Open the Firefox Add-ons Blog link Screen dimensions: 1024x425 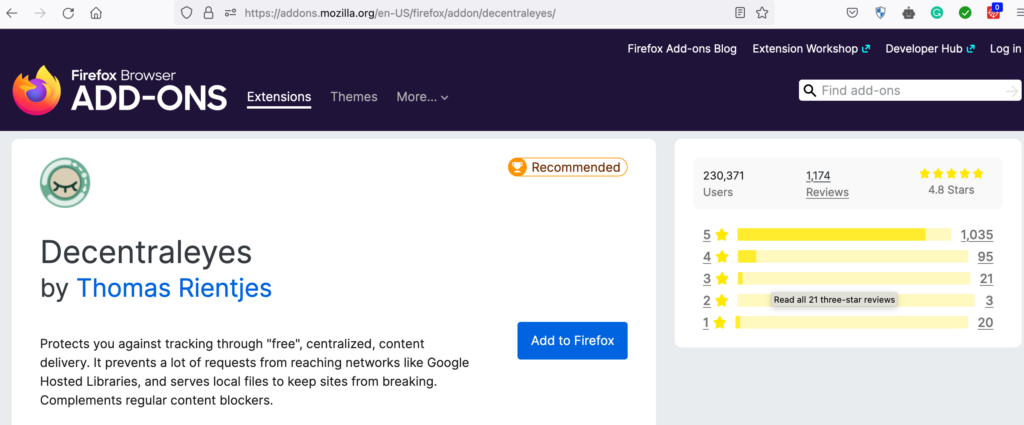point(682,49)
